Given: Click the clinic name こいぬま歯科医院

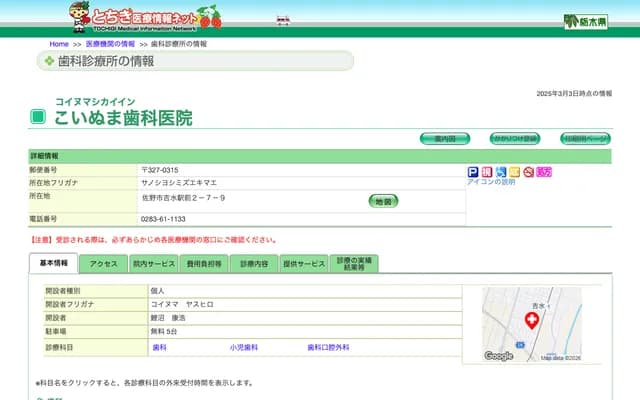Looking at the screenshot, I should point(123,118).
